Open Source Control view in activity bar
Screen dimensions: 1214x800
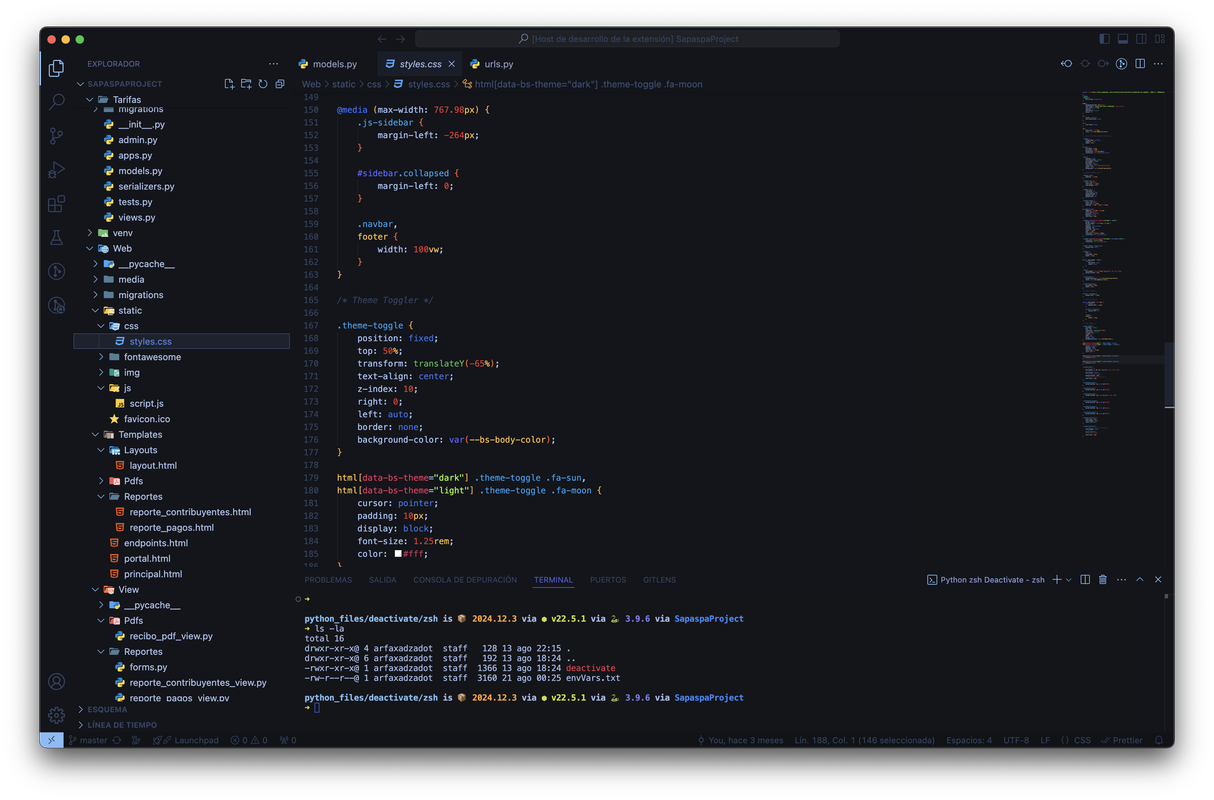coord(56,136)
